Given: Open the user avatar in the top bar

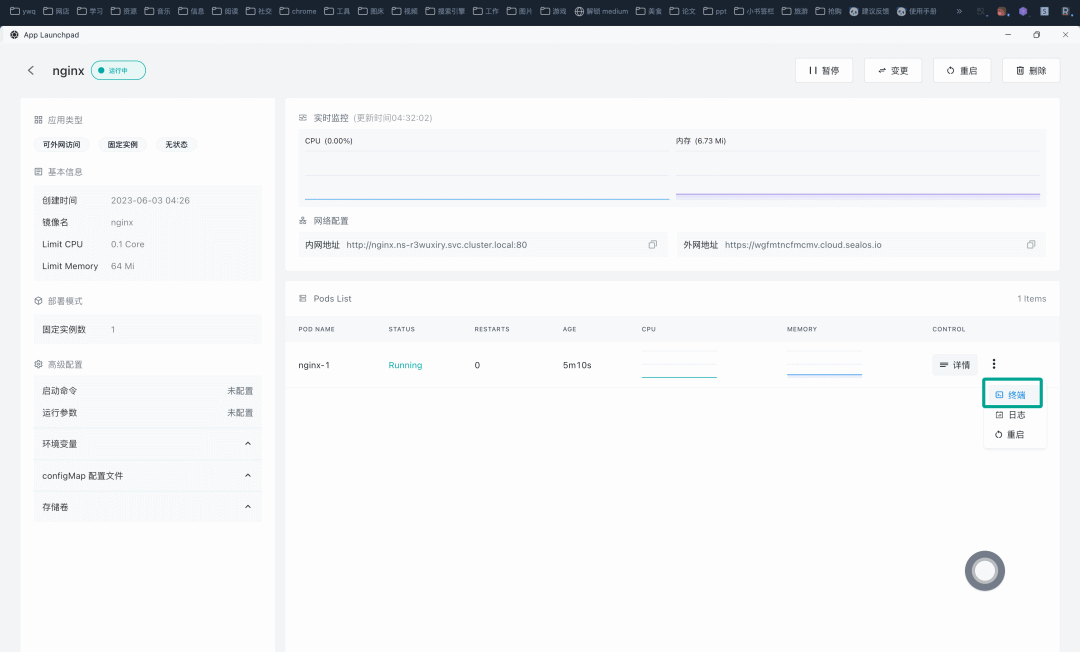Looking at the screenshot, I should pos(1002,11).
